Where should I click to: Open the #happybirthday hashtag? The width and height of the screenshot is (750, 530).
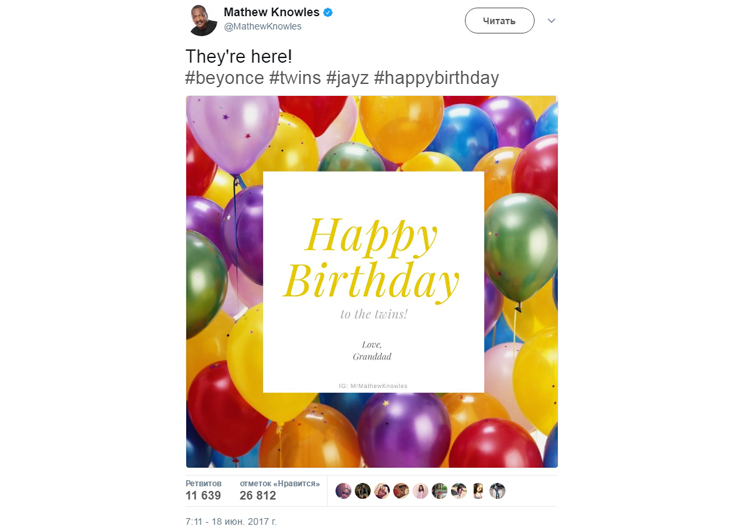pyautogui.click(x=436, y=78)
